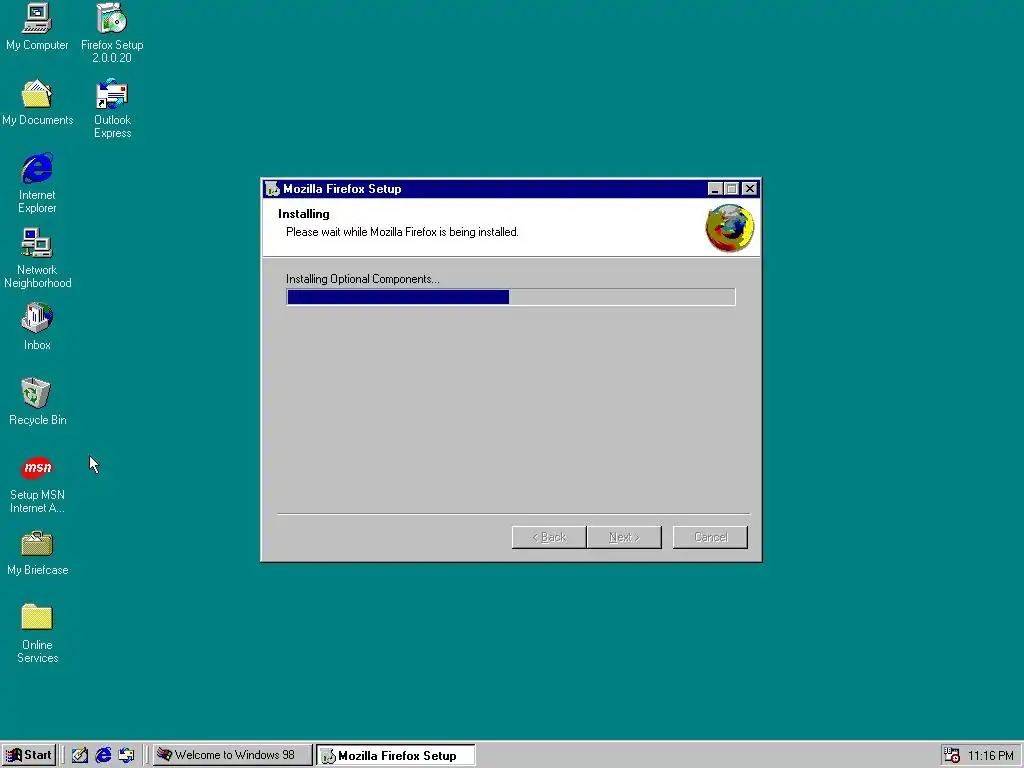Image resolution: width=1024 pixels, height=768 pixels.
Task: Click the installation progress bar
Action: [x=511, y=297]
